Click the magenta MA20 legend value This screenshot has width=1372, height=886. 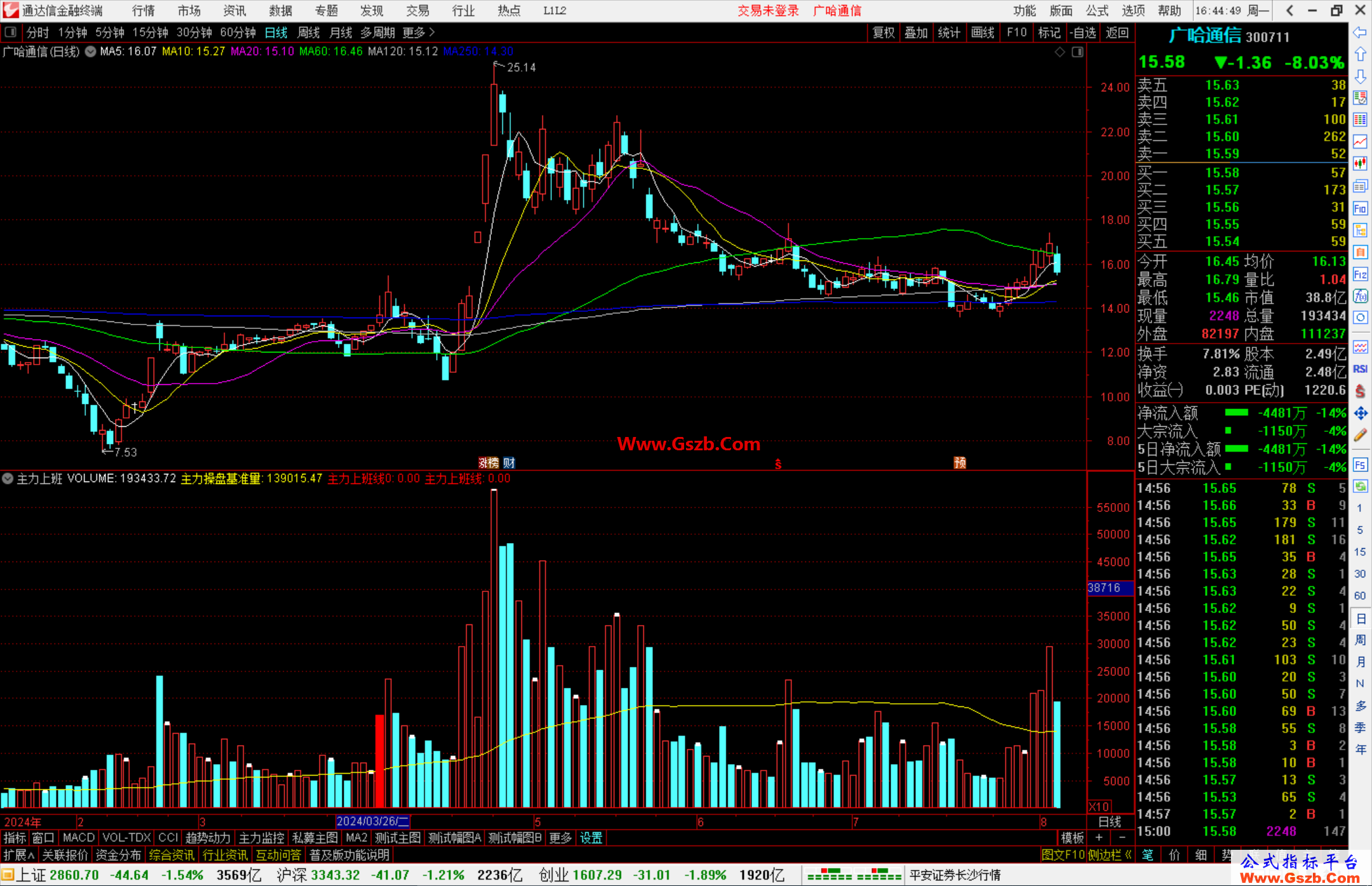262,51
